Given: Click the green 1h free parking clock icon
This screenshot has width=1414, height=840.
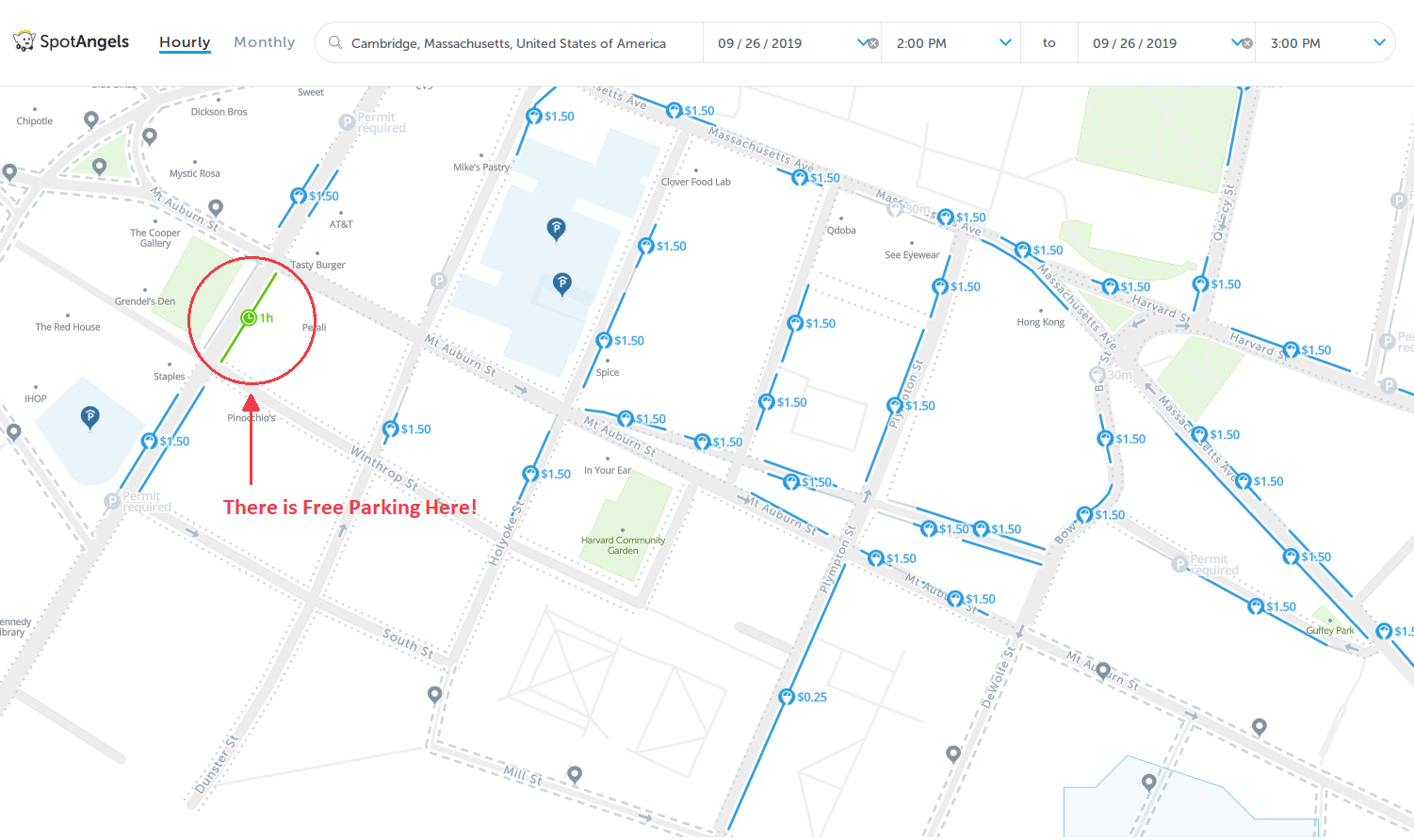Looking at the screenshot, I should pyautogui.click(x=248, y=318).
